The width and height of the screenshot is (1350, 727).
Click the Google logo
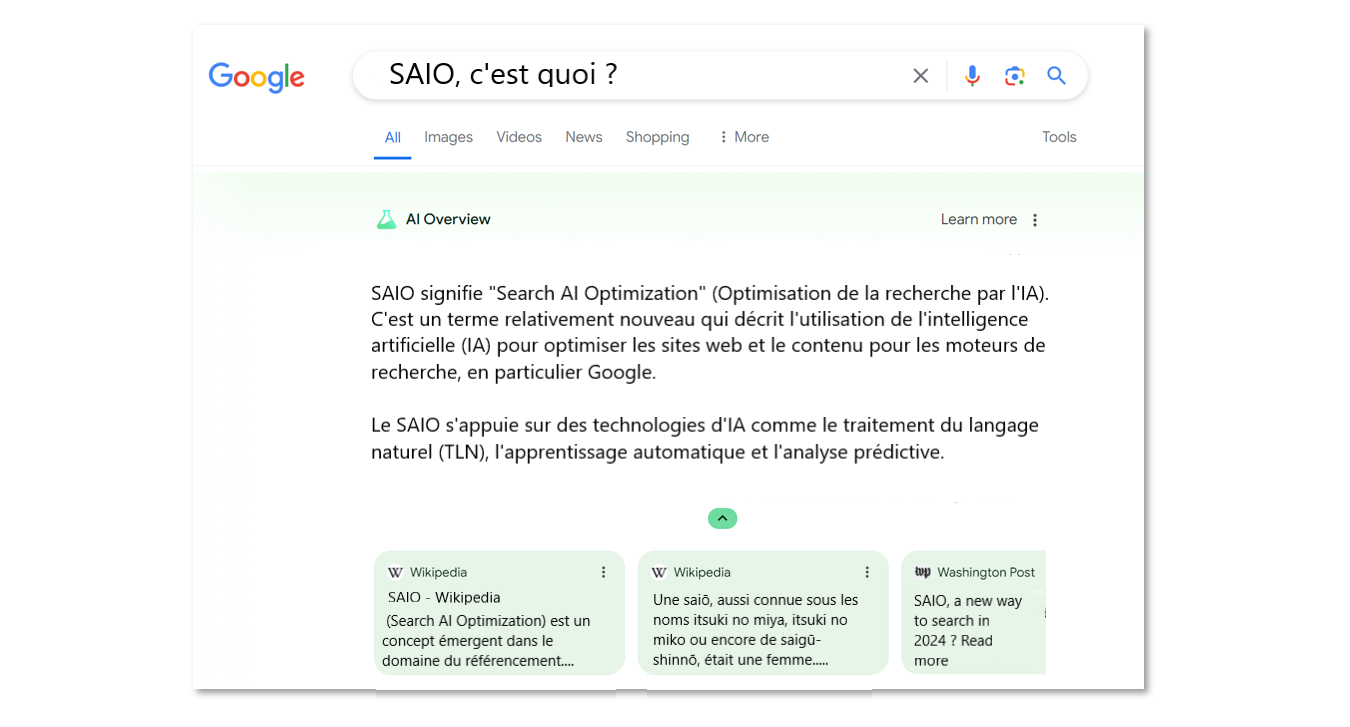click(256, 77)
